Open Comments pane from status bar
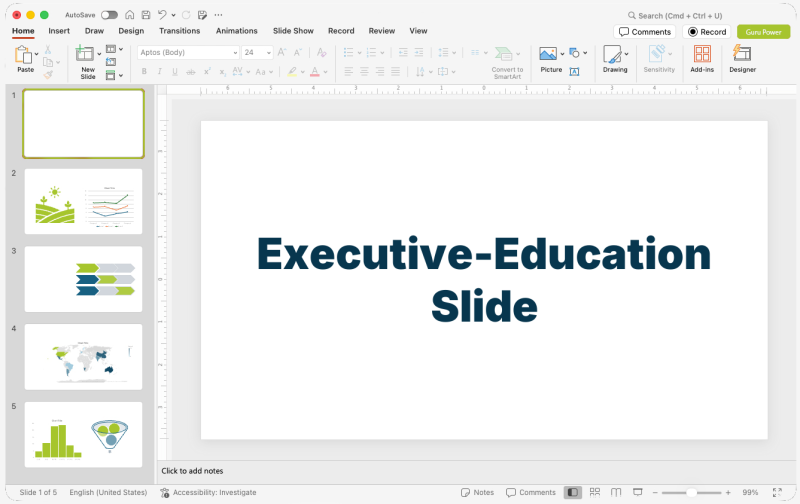Screen dimensions: 800x504 coord(531,492)
